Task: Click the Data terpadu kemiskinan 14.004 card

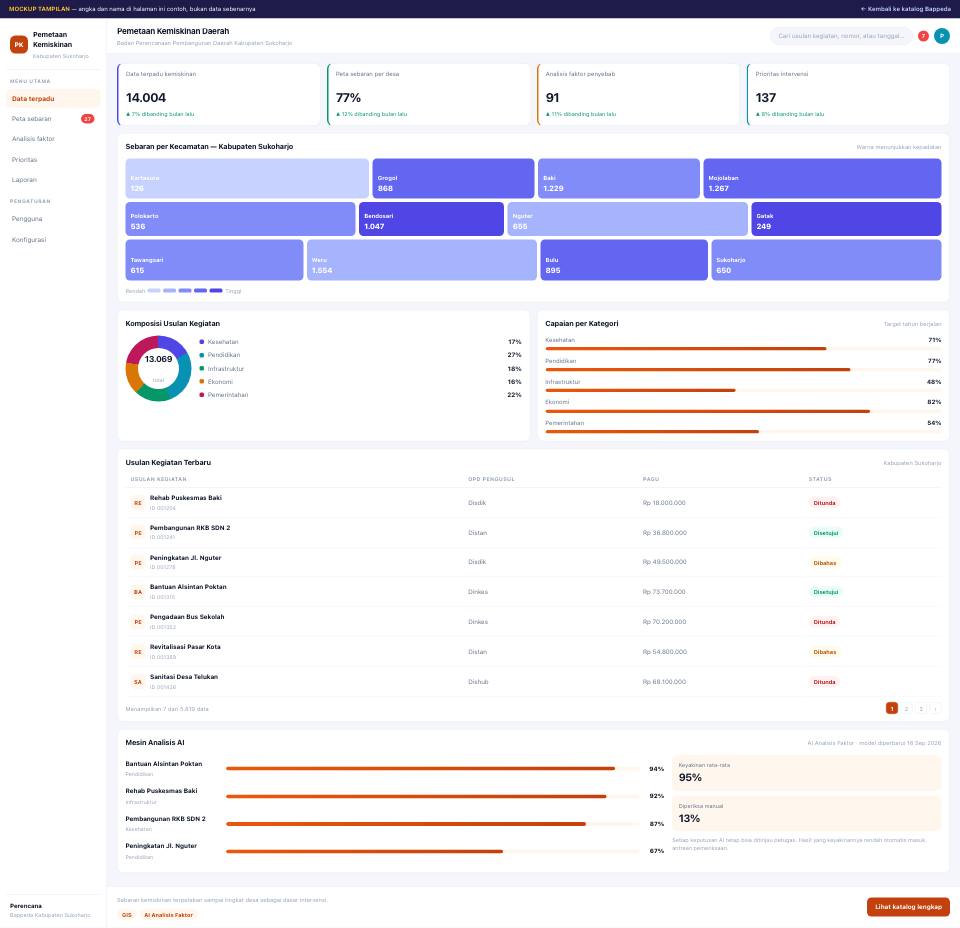Action: coord(219,94)
